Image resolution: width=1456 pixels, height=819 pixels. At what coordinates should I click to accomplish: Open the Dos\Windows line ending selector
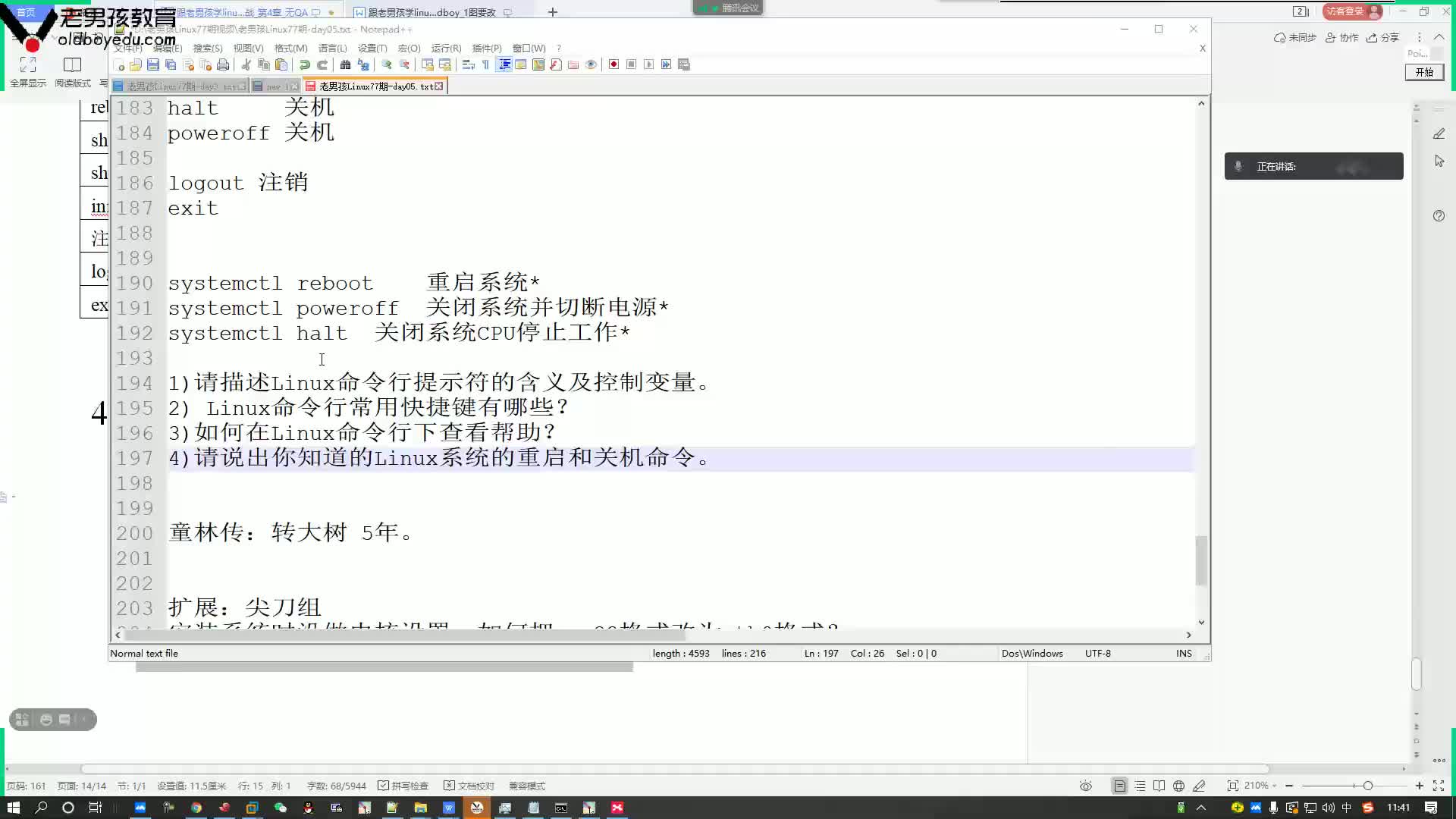click(x=1032, y=653)
